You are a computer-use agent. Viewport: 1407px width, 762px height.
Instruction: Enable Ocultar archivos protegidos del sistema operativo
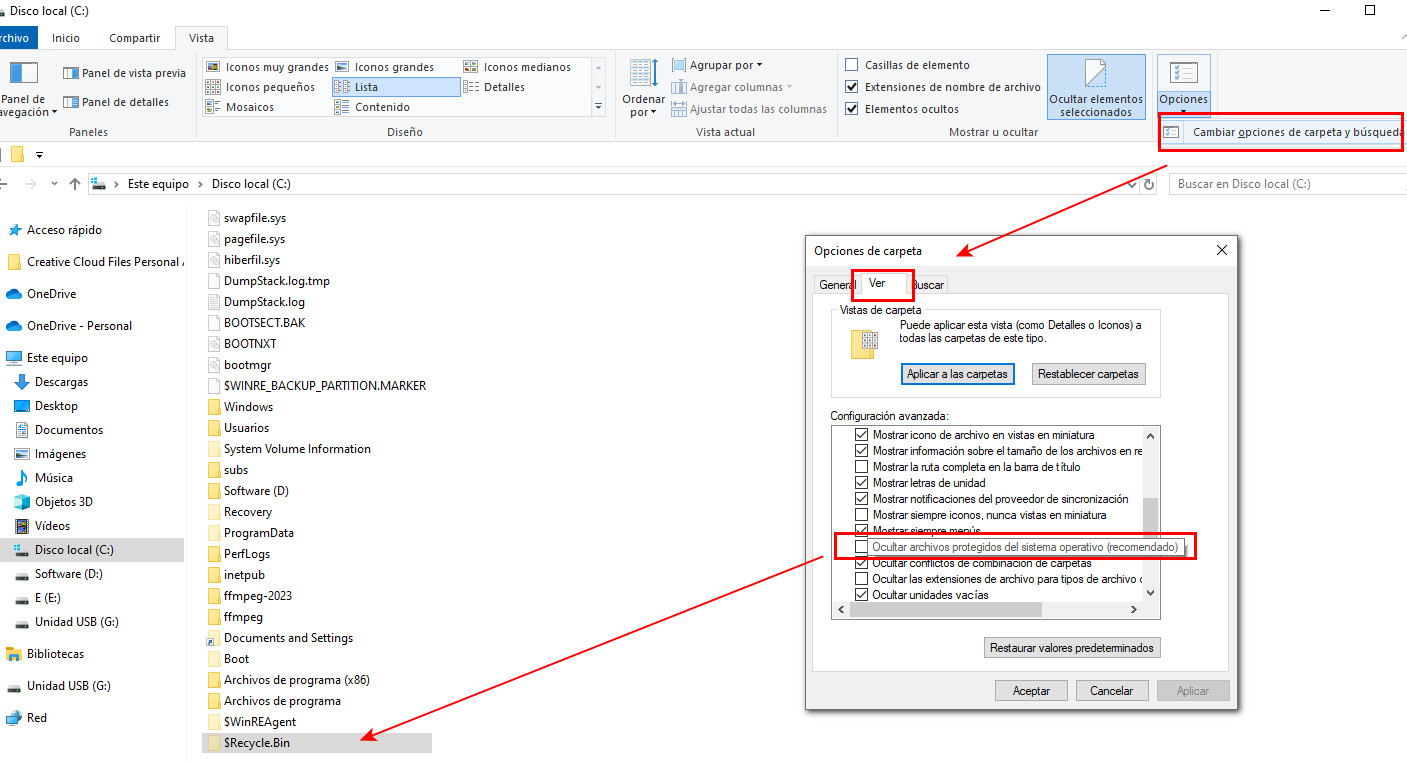[861, 547]
